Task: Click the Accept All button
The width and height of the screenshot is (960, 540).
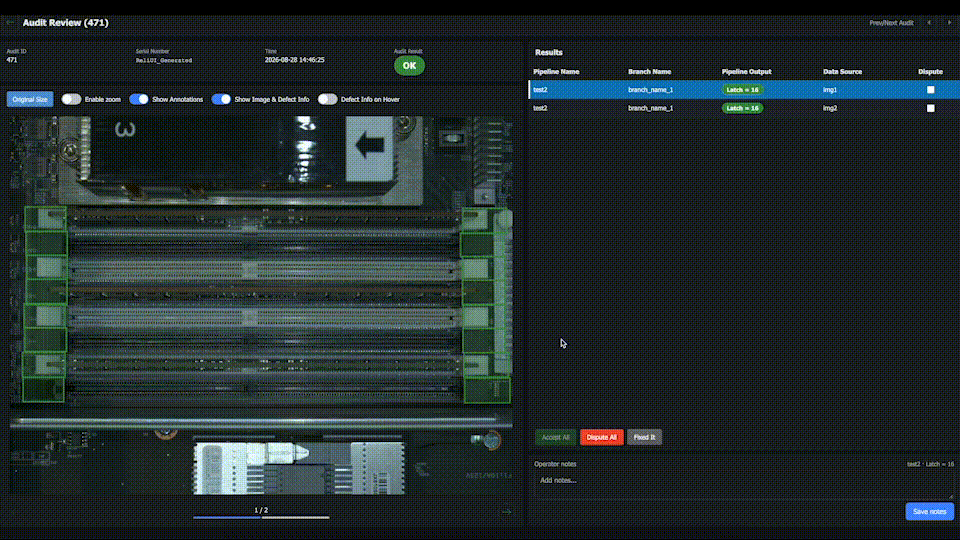Action: pyautogui.click(x=555, y=437)
